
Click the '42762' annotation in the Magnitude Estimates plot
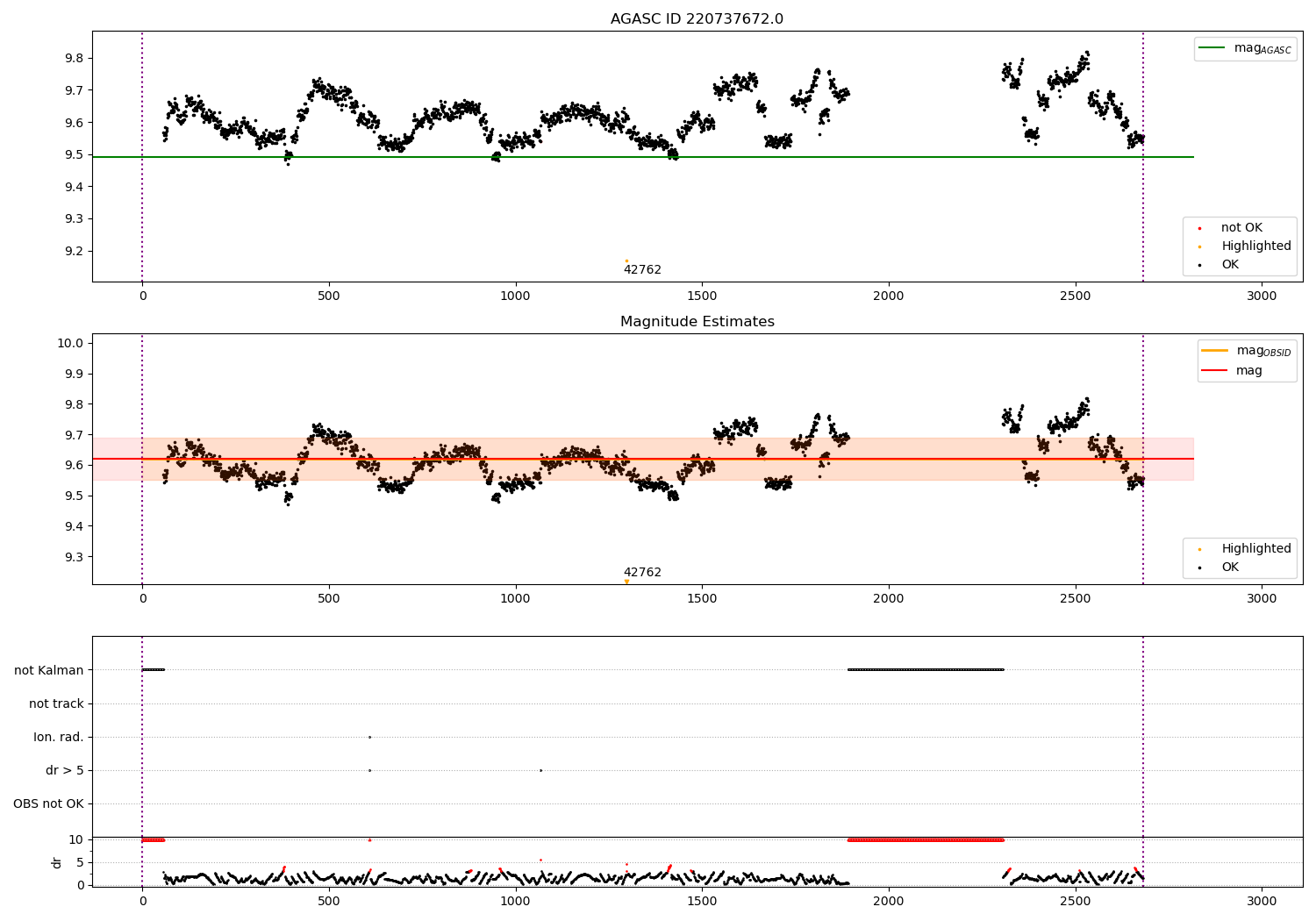(642, 573)
